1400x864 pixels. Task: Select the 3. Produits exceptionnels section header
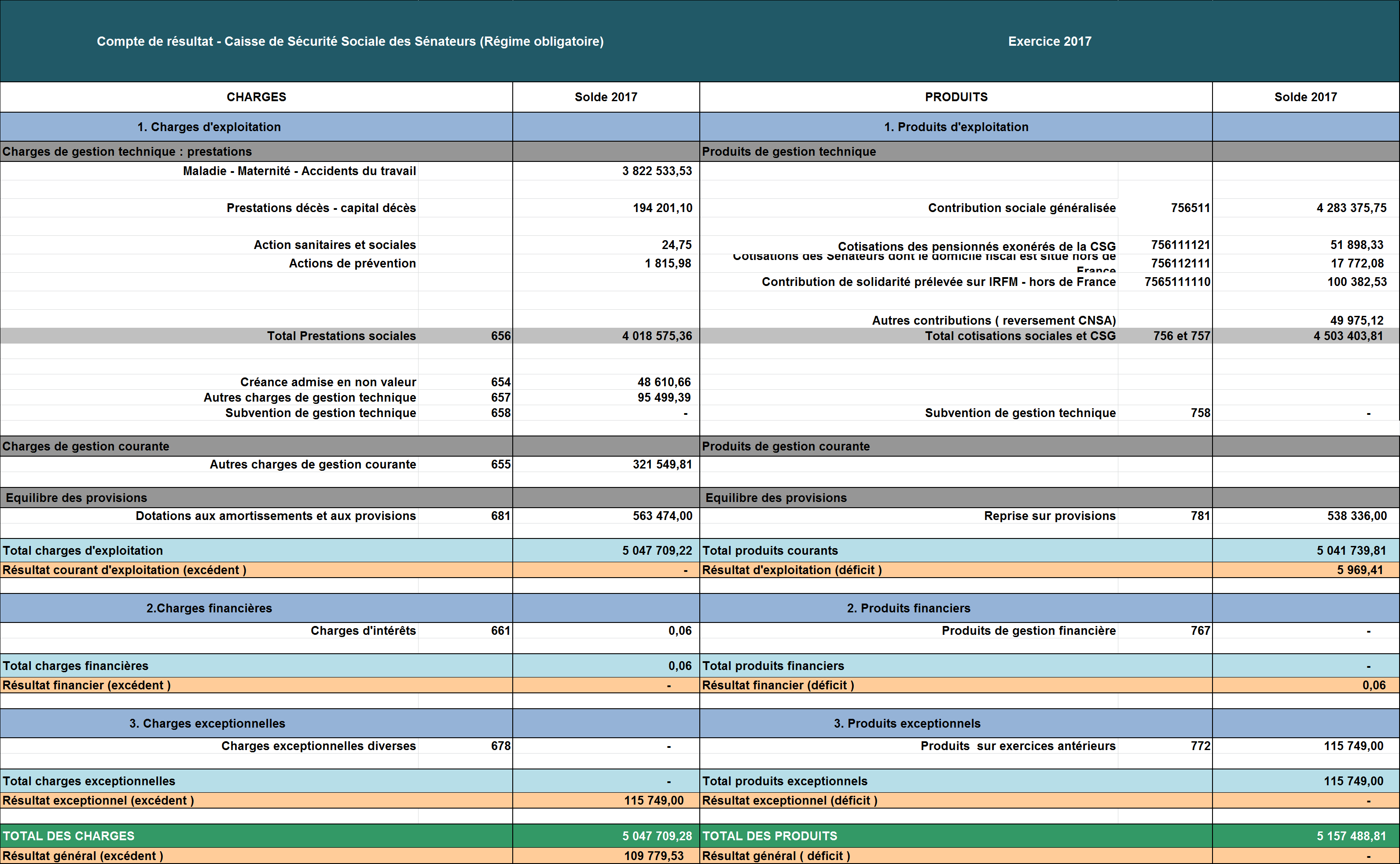point(907,724)
